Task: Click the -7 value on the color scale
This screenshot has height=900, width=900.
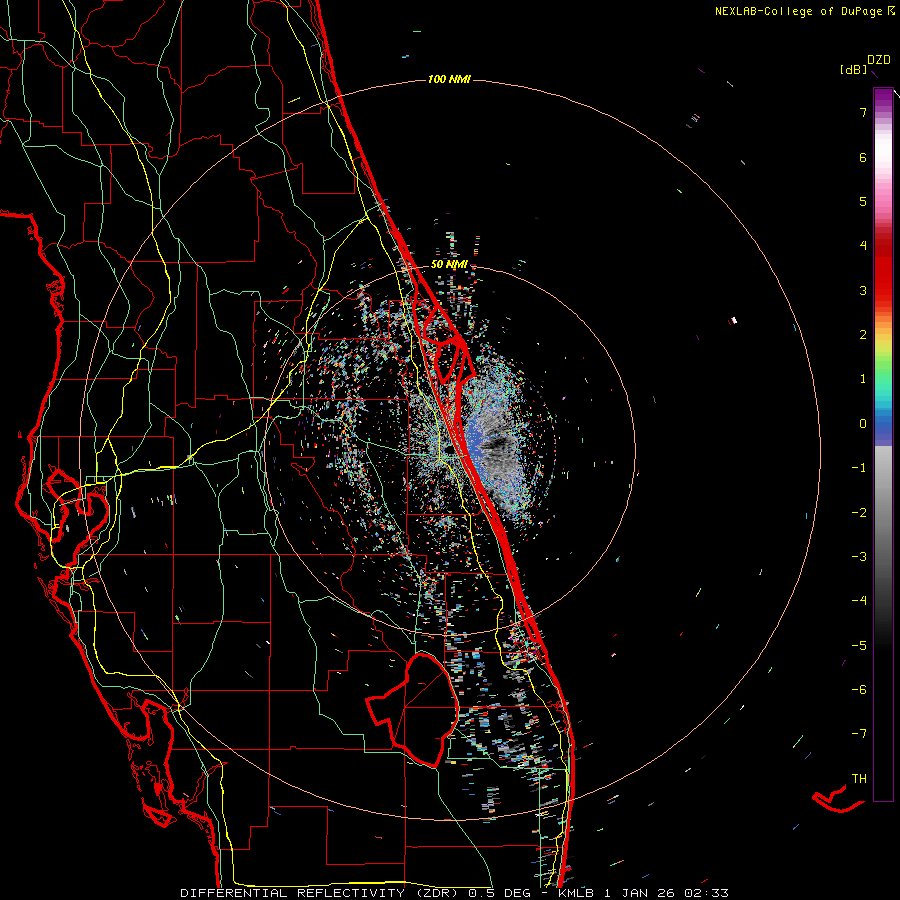Action: coord(859,734)
